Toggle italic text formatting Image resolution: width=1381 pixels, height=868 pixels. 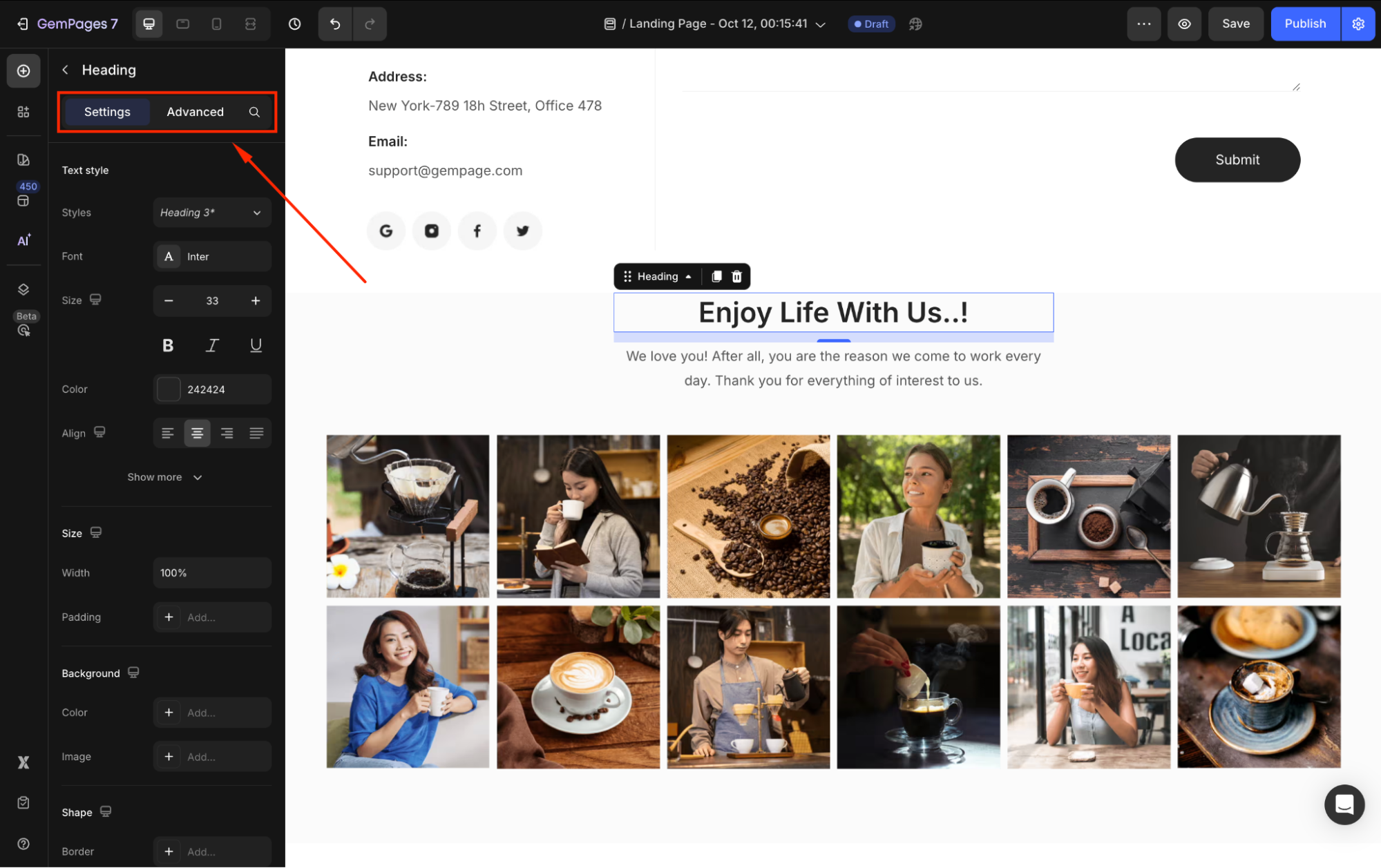coord(212,345)
